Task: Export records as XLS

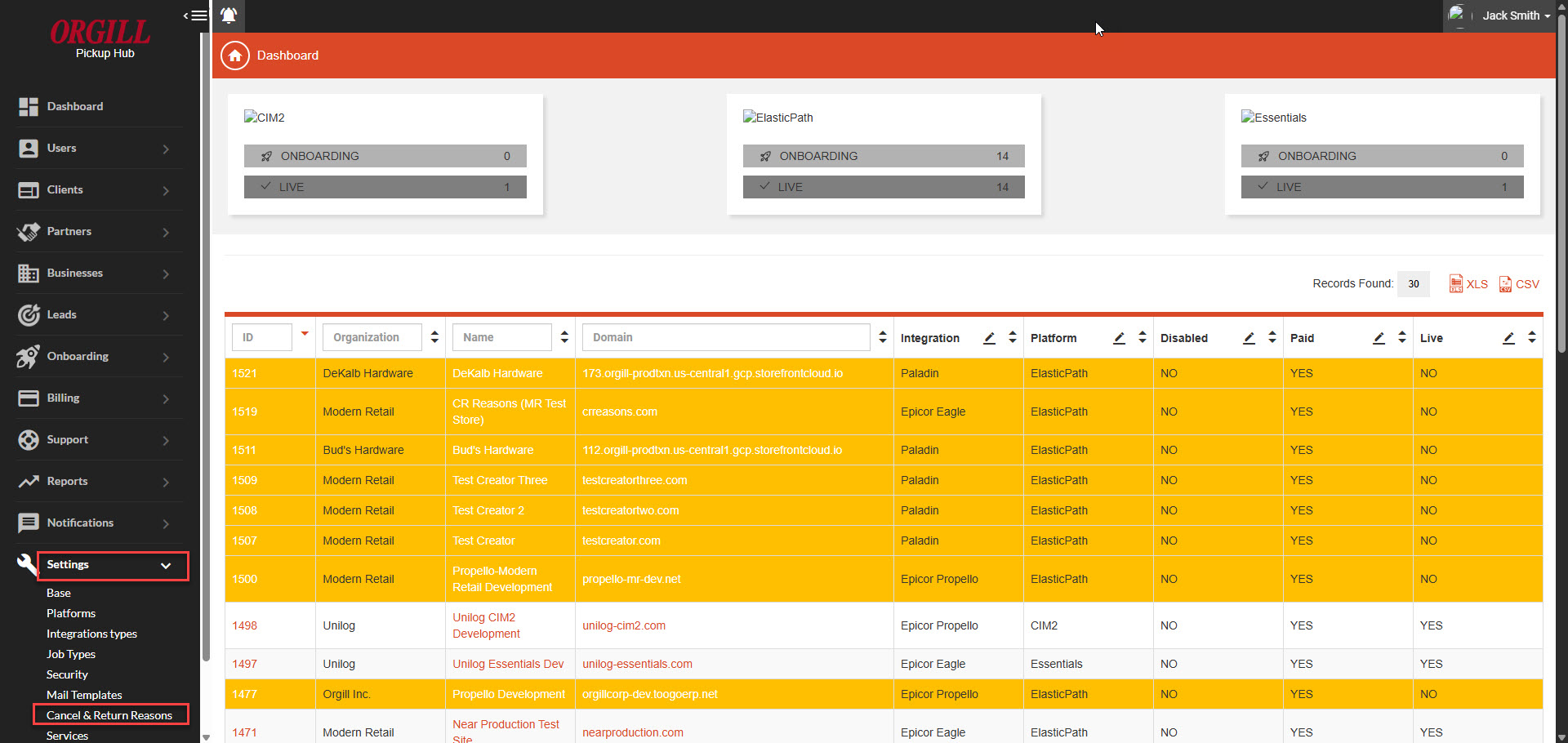Action: coord(1468,284)
